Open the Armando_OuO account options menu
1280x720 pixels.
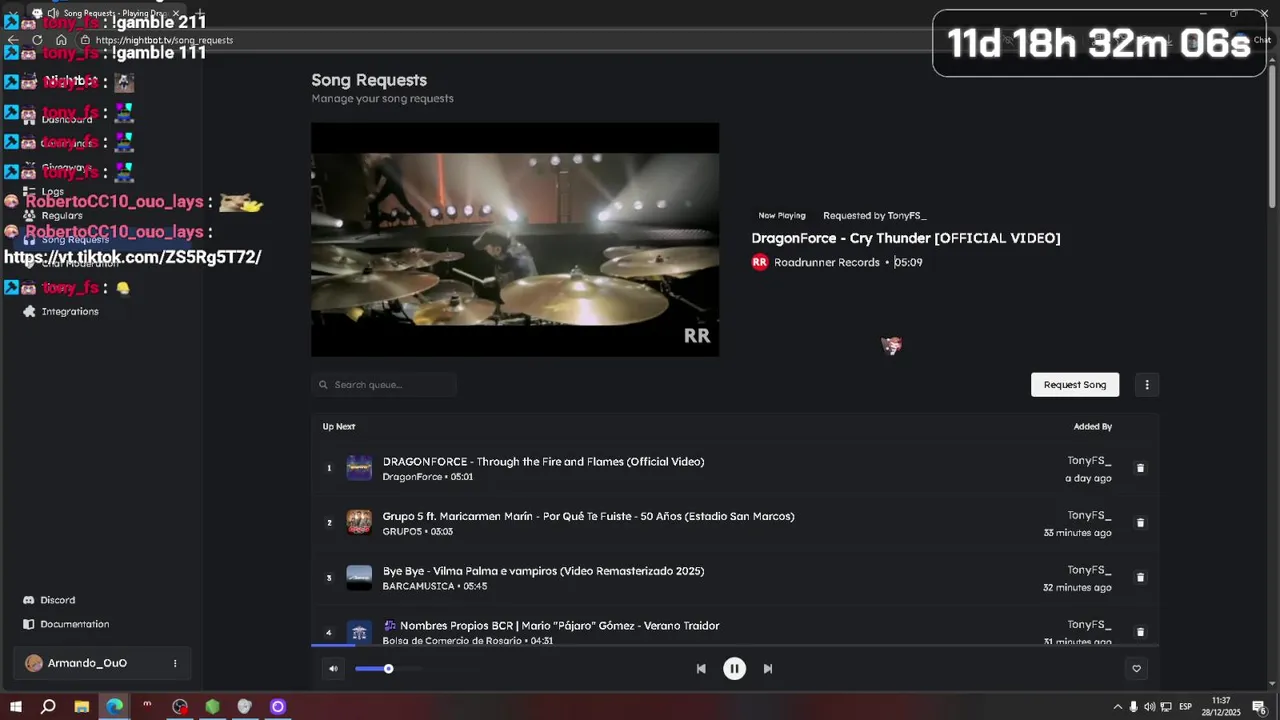[x=175, y=663]
